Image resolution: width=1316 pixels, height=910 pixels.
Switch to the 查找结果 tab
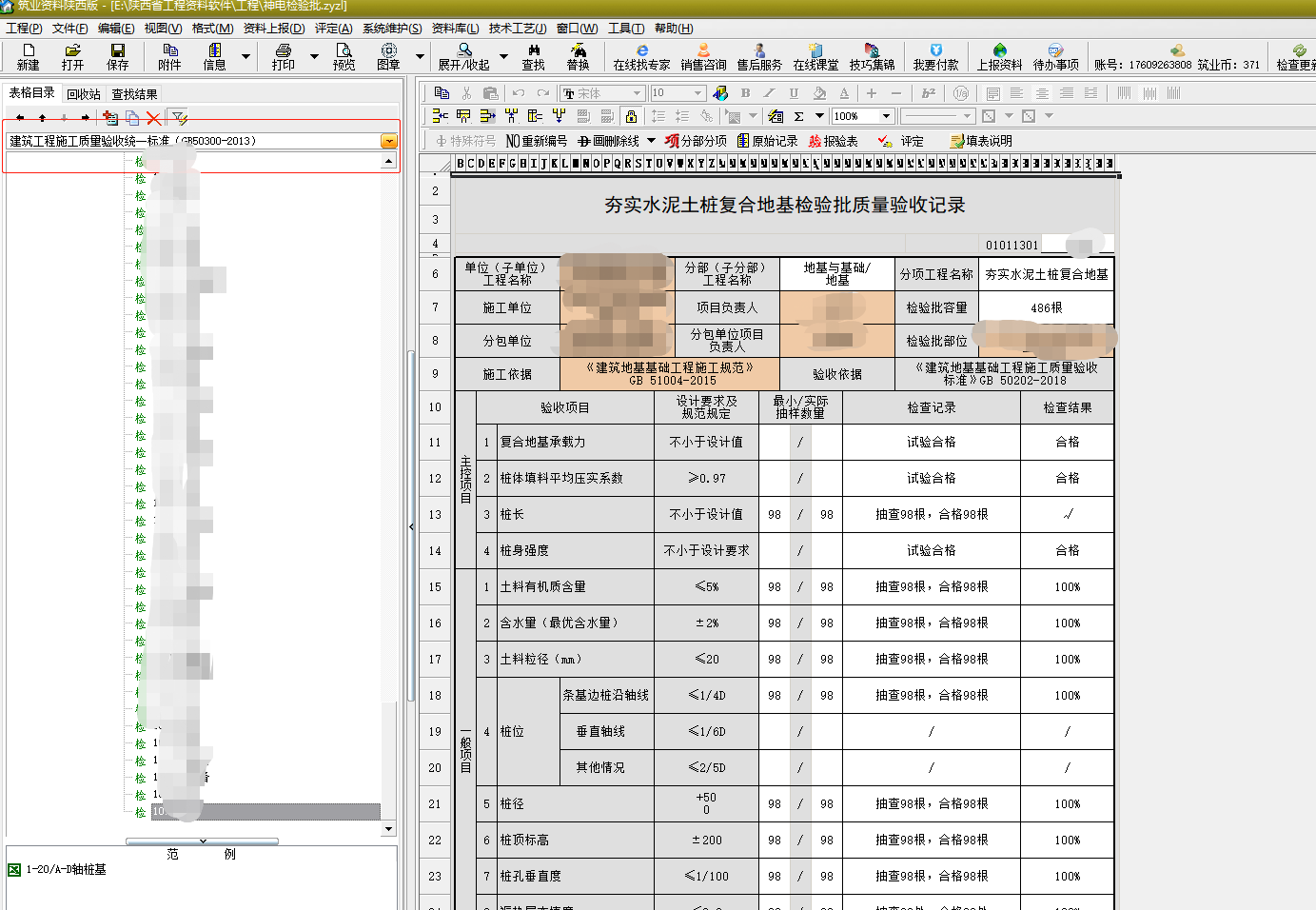[x=134, y=94]
